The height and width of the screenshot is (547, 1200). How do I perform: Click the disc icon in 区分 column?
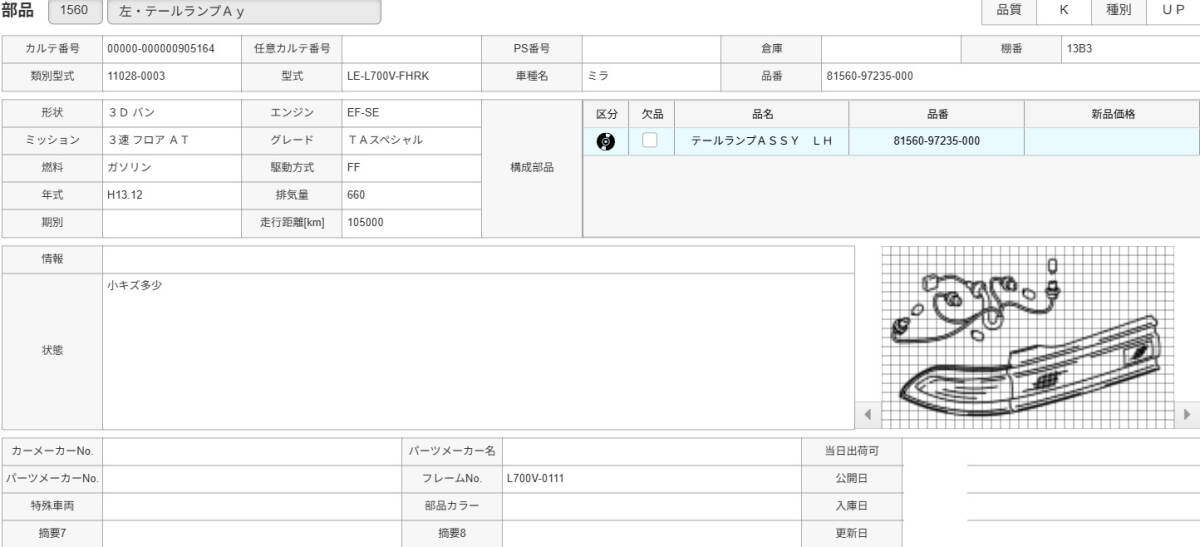[x=605, y=141]
